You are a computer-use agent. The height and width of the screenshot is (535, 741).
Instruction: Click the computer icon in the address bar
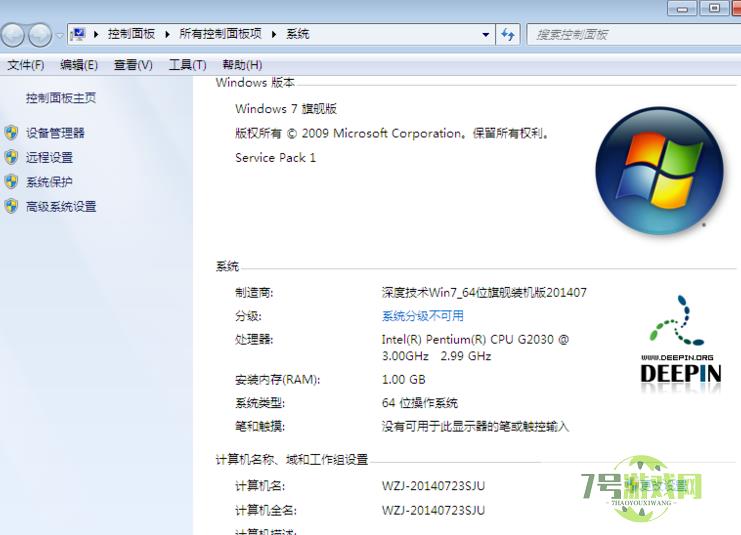78,34
